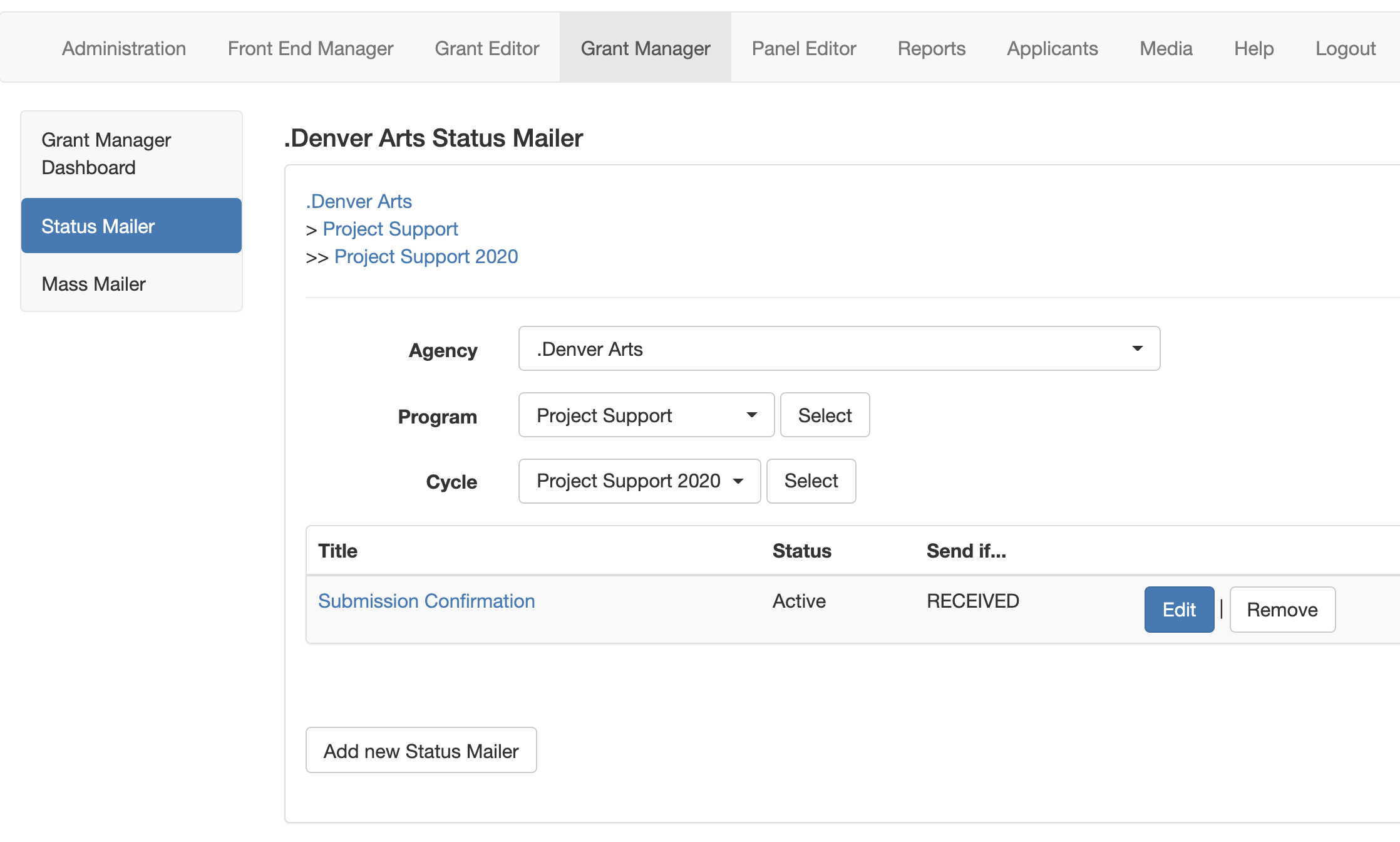Open the Submission Confirmation mailer link
Screen dimensions: 1400x842
tap(426, 601)
